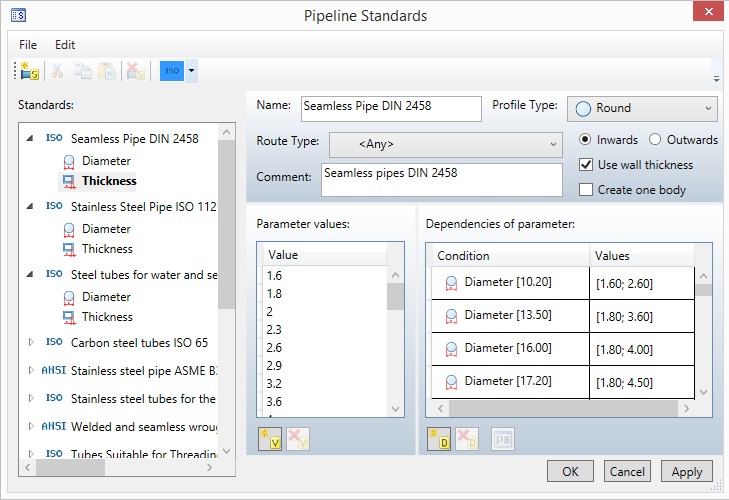Screen dimensions: 729x500
Task: Click the delete parameter value icon
Action: click(298, 439)
